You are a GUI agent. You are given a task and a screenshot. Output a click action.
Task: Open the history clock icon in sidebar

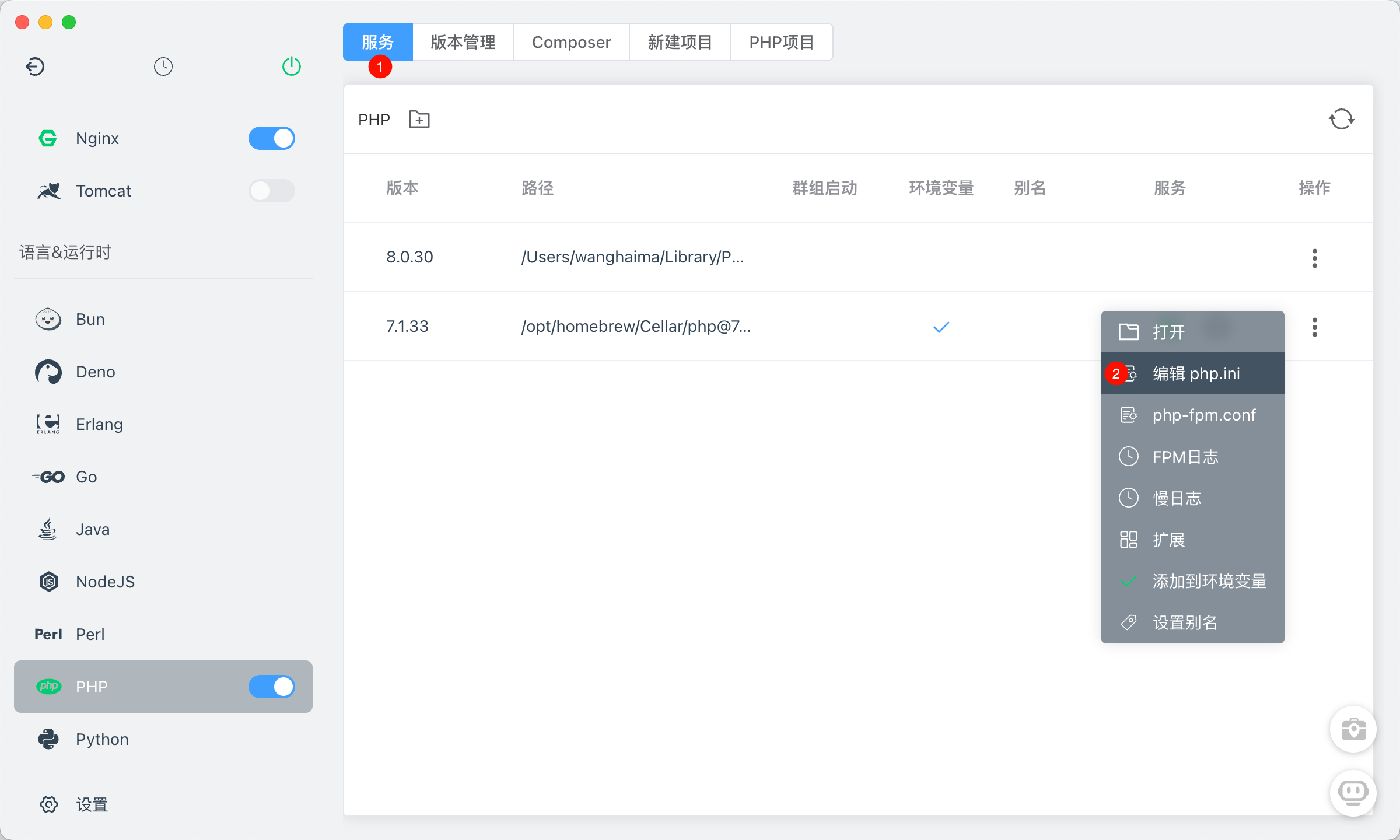pos(163,66)
